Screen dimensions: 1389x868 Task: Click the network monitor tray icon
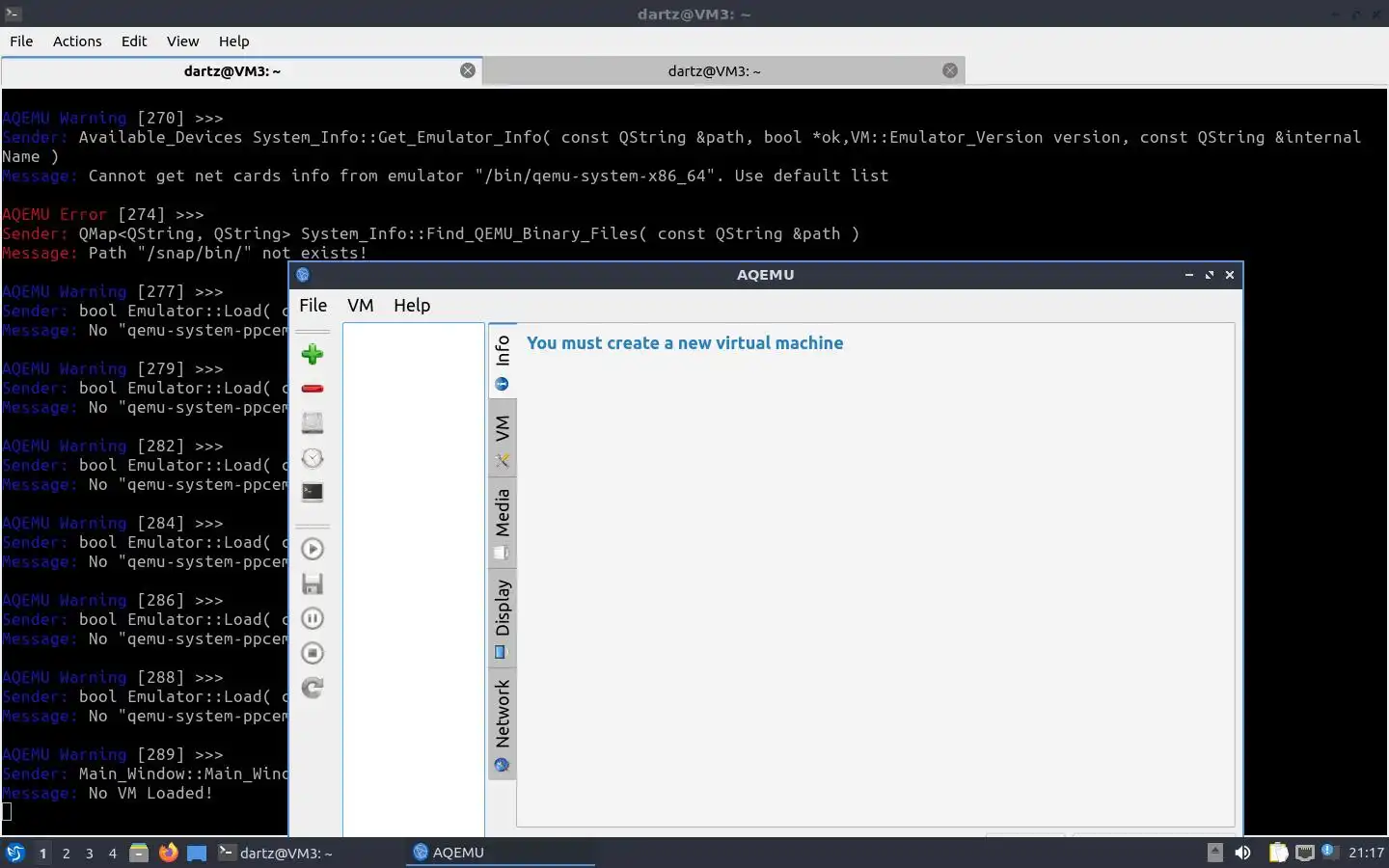click(1305, 853)
